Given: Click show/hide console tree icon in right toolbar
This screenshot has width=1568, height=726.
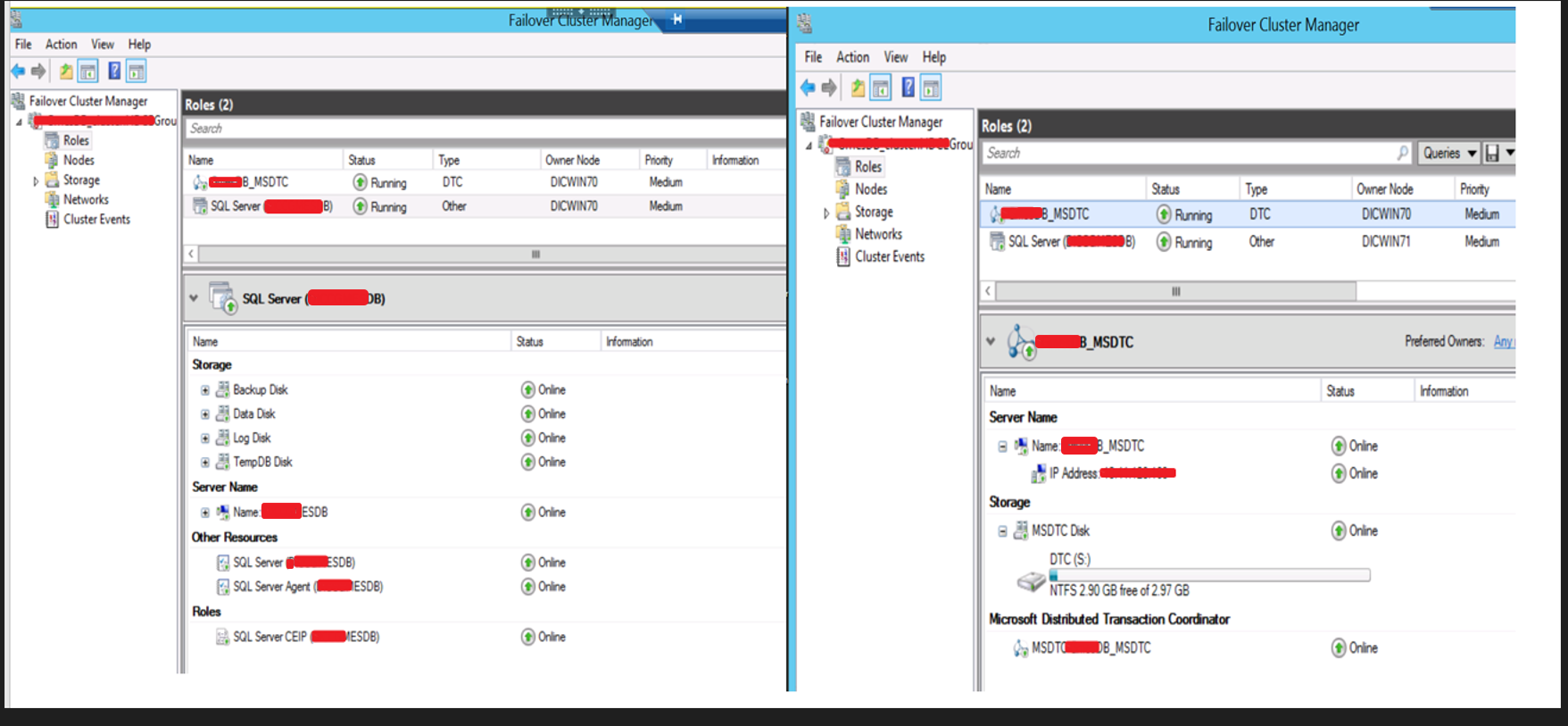Looking at the screenshot, I should click(881, 88).
